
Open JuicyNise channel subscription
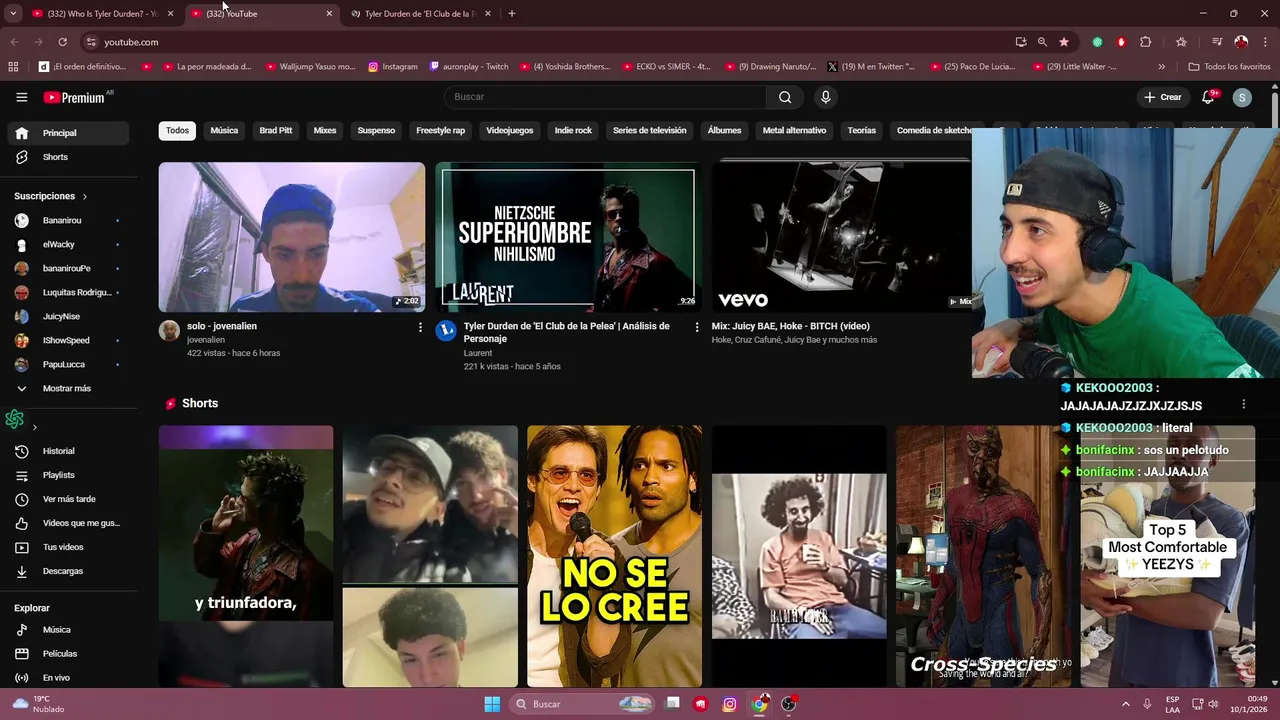click(x=68, y=316)
